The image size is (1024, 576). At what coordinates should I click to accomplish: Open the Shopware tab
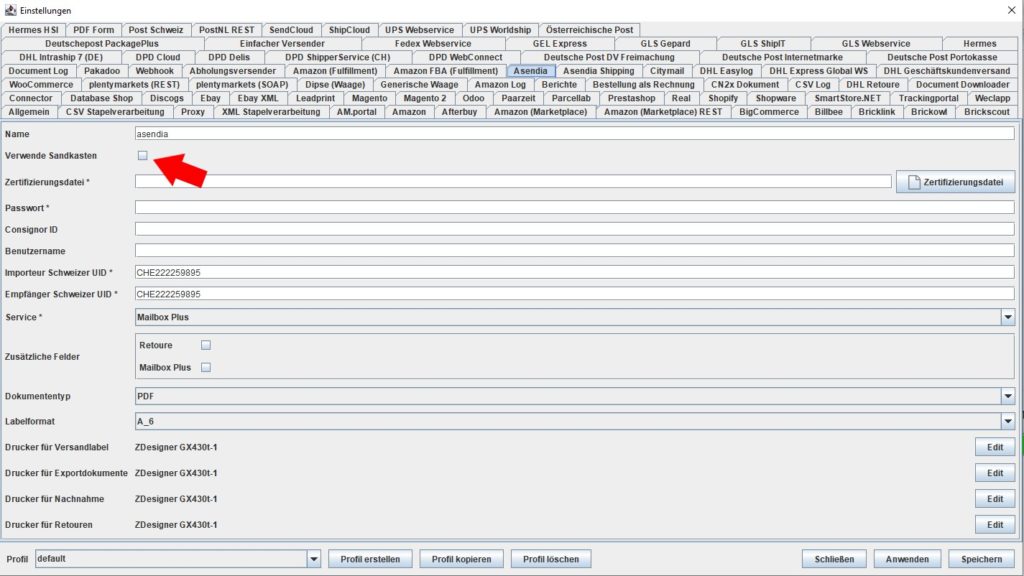[776, 99]
